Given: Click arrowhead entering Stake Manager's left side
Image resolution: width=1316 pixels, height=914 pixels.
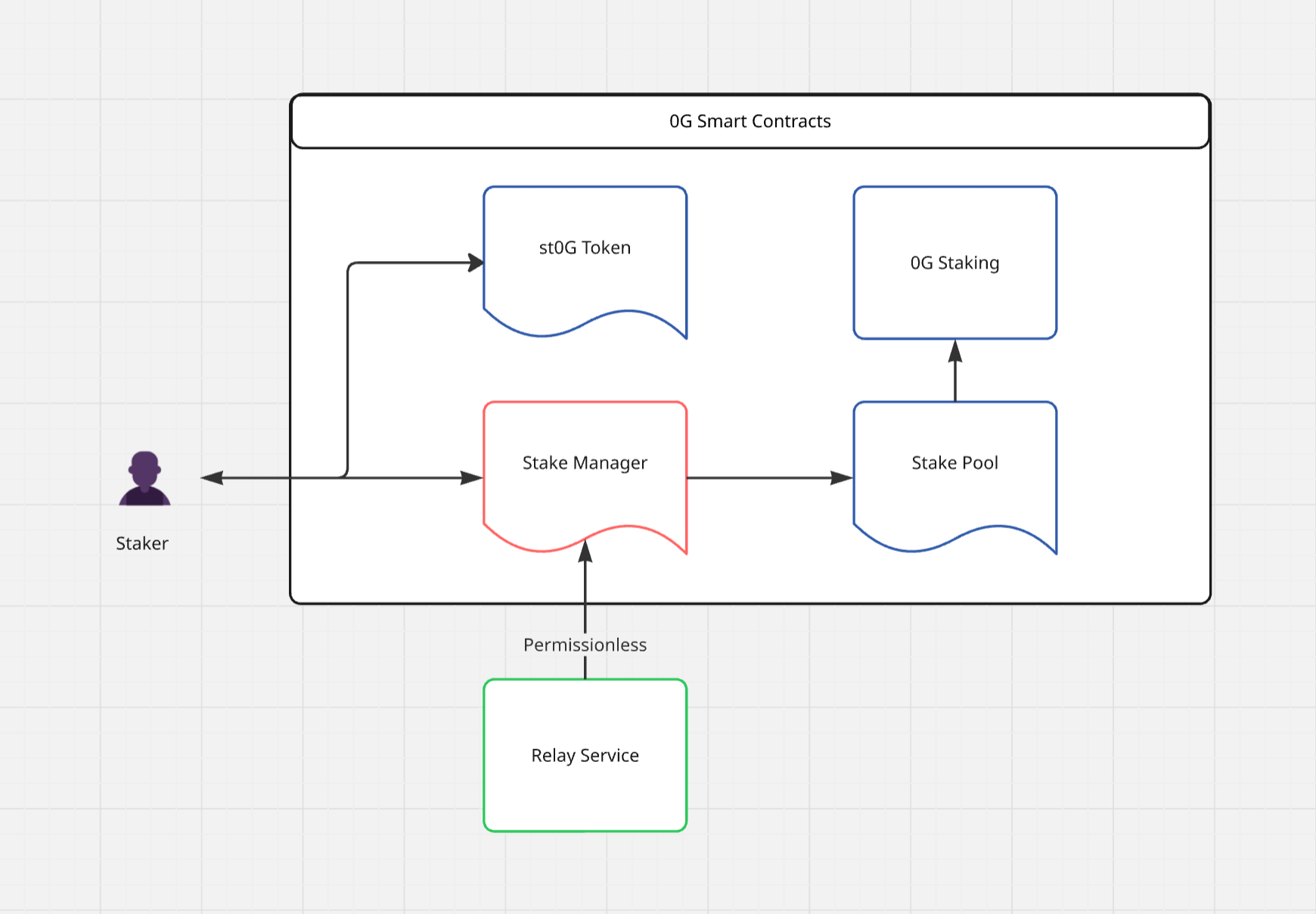Looking at the screenshot, I should [x=472, y=478].
